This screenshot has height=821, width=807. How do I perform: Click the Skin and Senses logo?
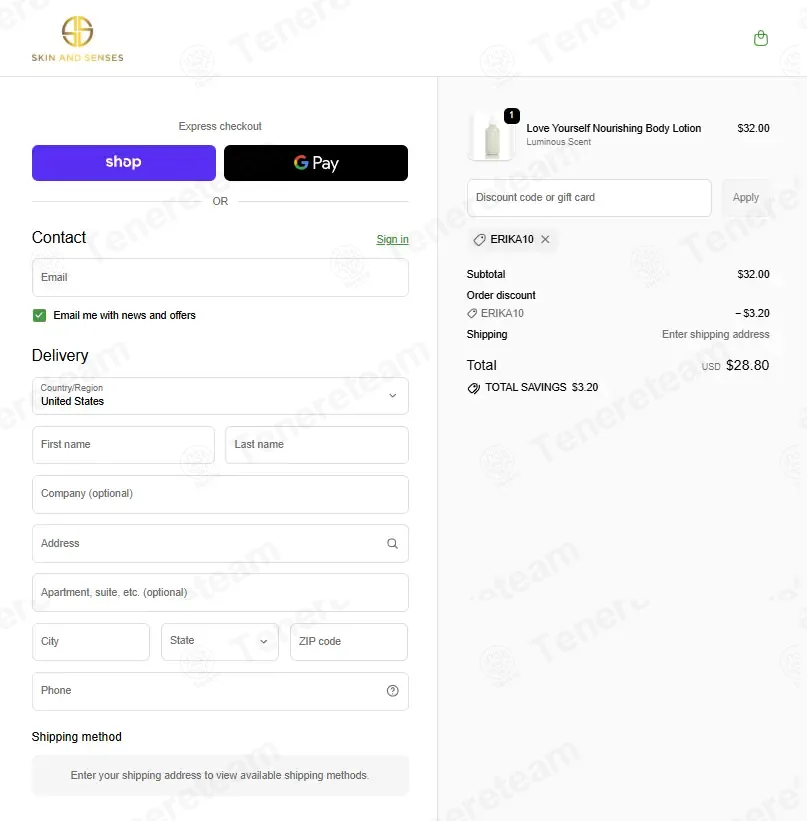coord(78,39)
